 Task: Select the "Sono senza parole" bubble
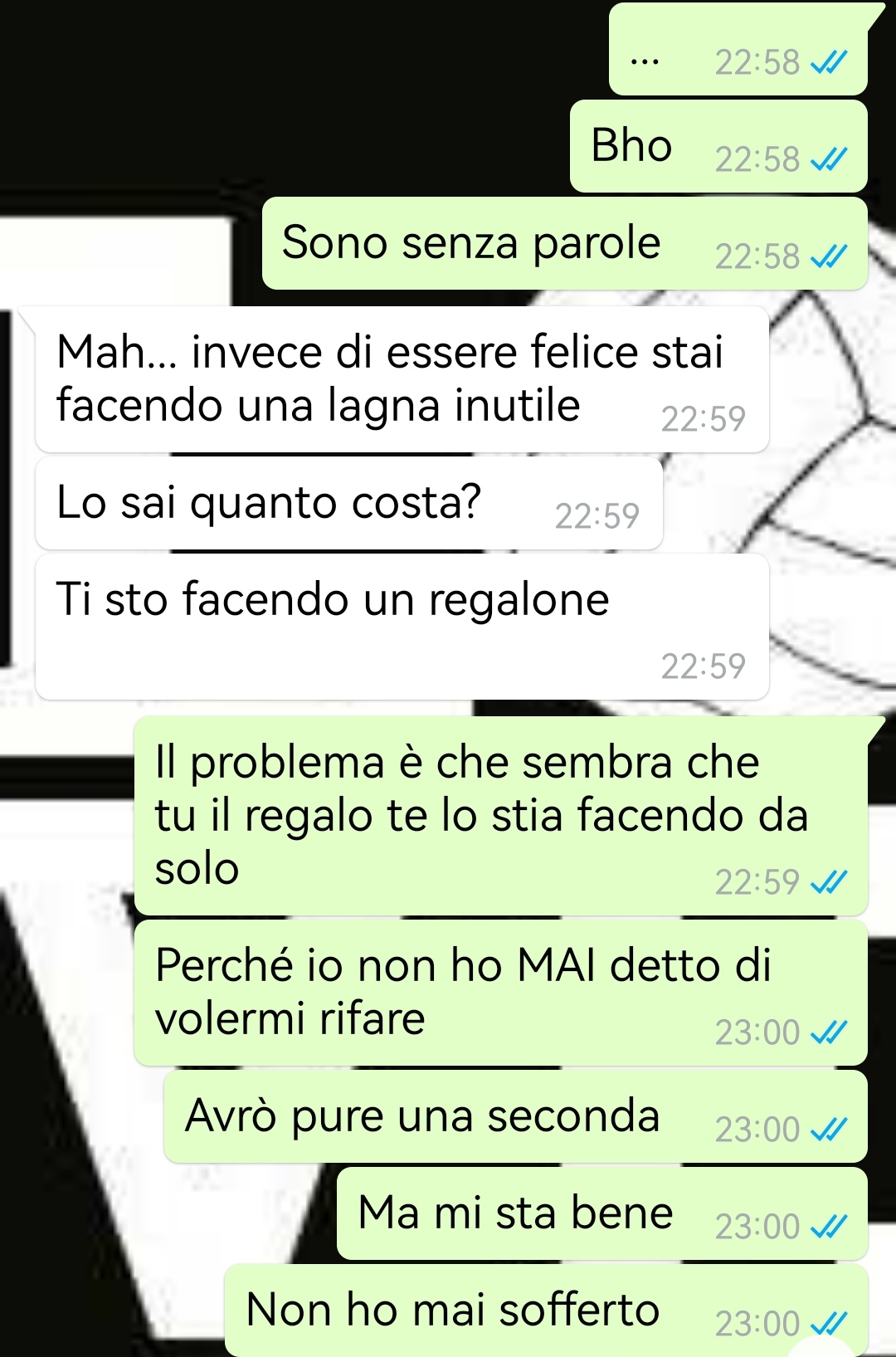pyautogui.click(x=565, y=243)
